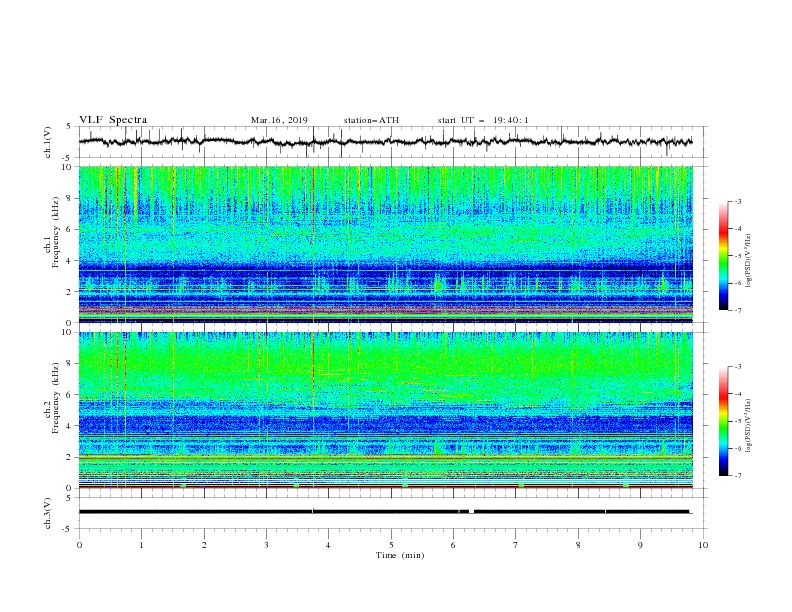
Task: Click the "10" tick on the time axis
Action: 703,545
